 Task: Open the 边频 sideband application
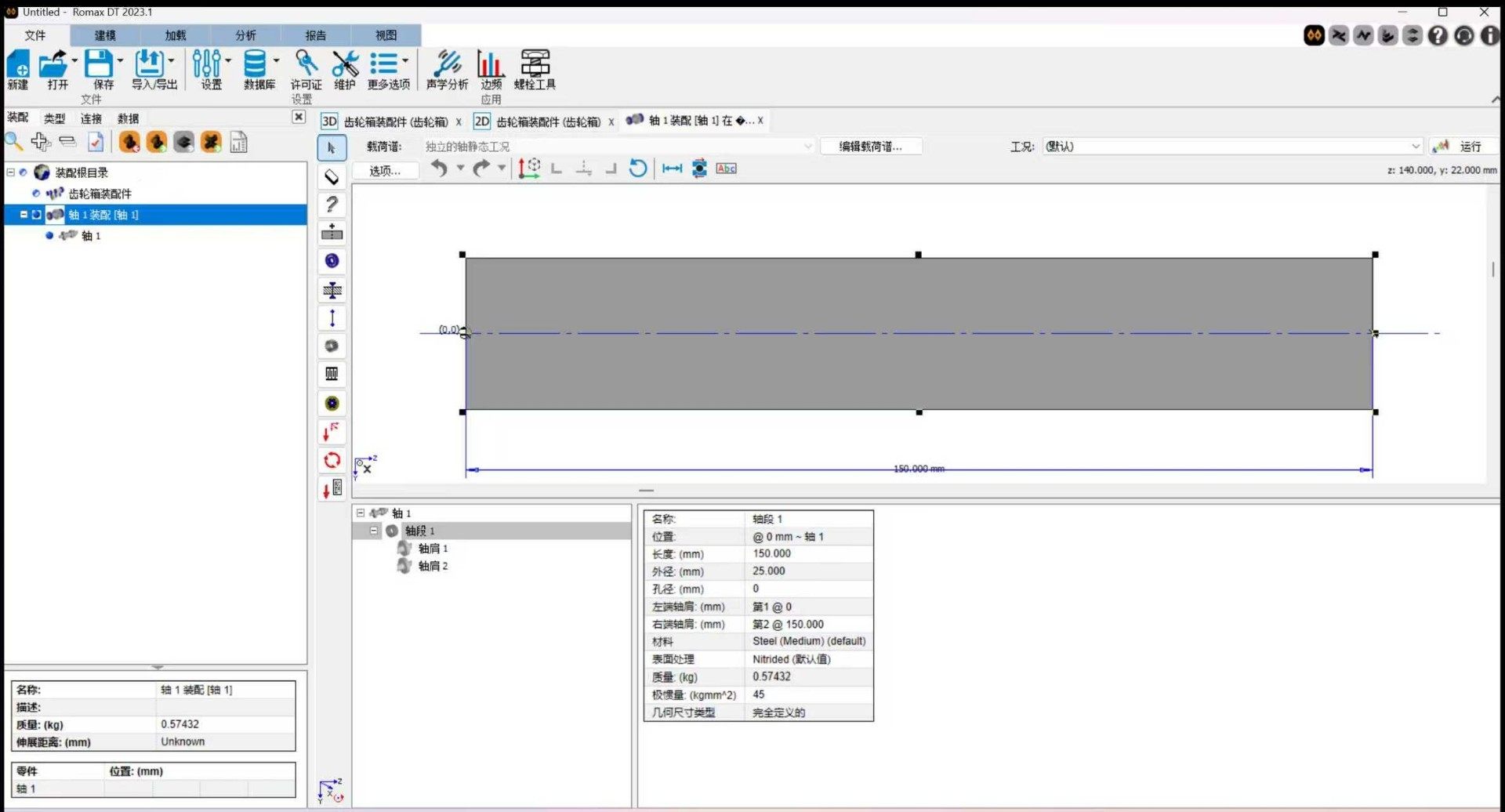491,68
